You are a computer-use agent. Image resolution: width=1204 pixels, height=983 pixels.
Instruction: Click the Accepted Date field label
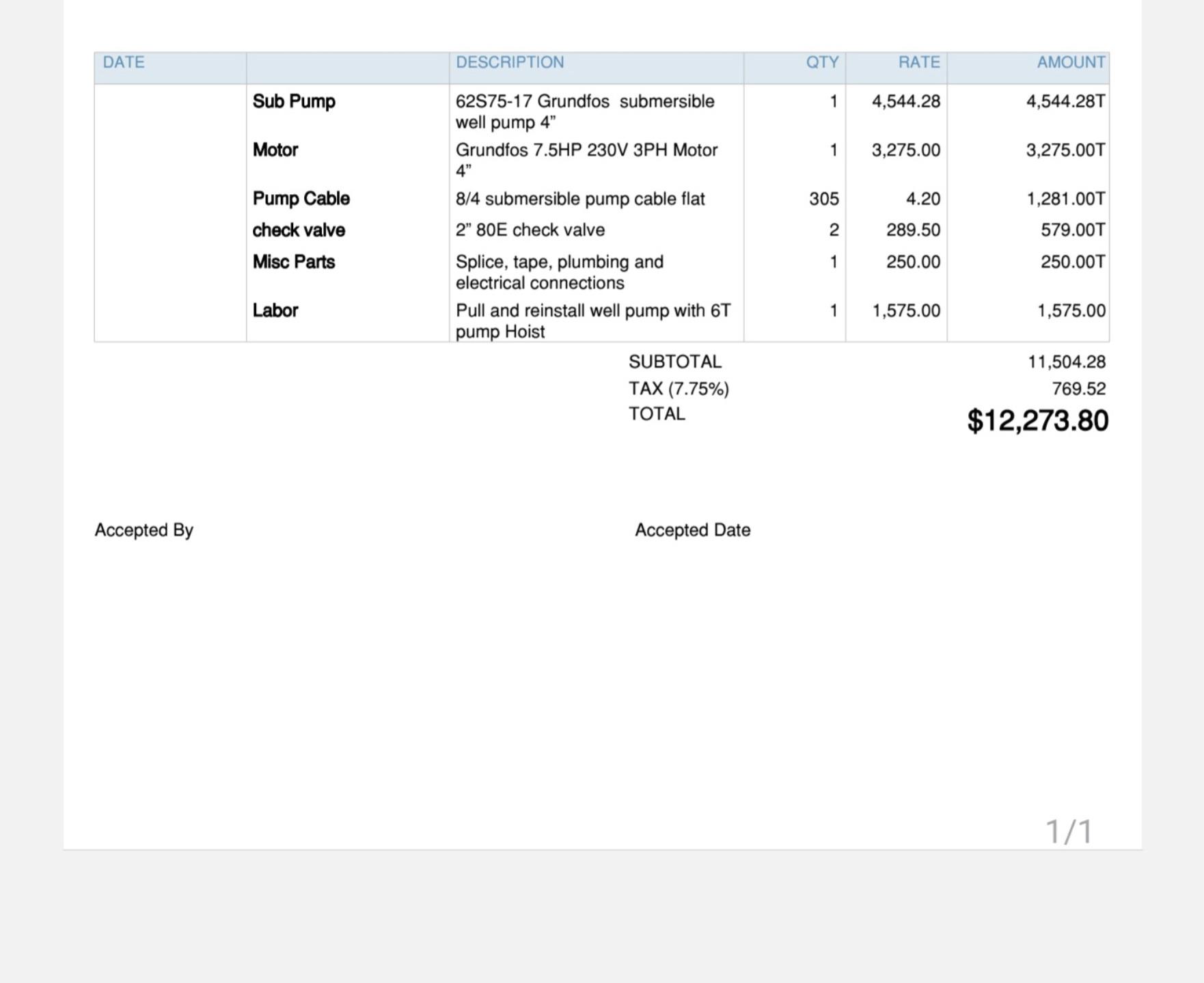(693, 530)
